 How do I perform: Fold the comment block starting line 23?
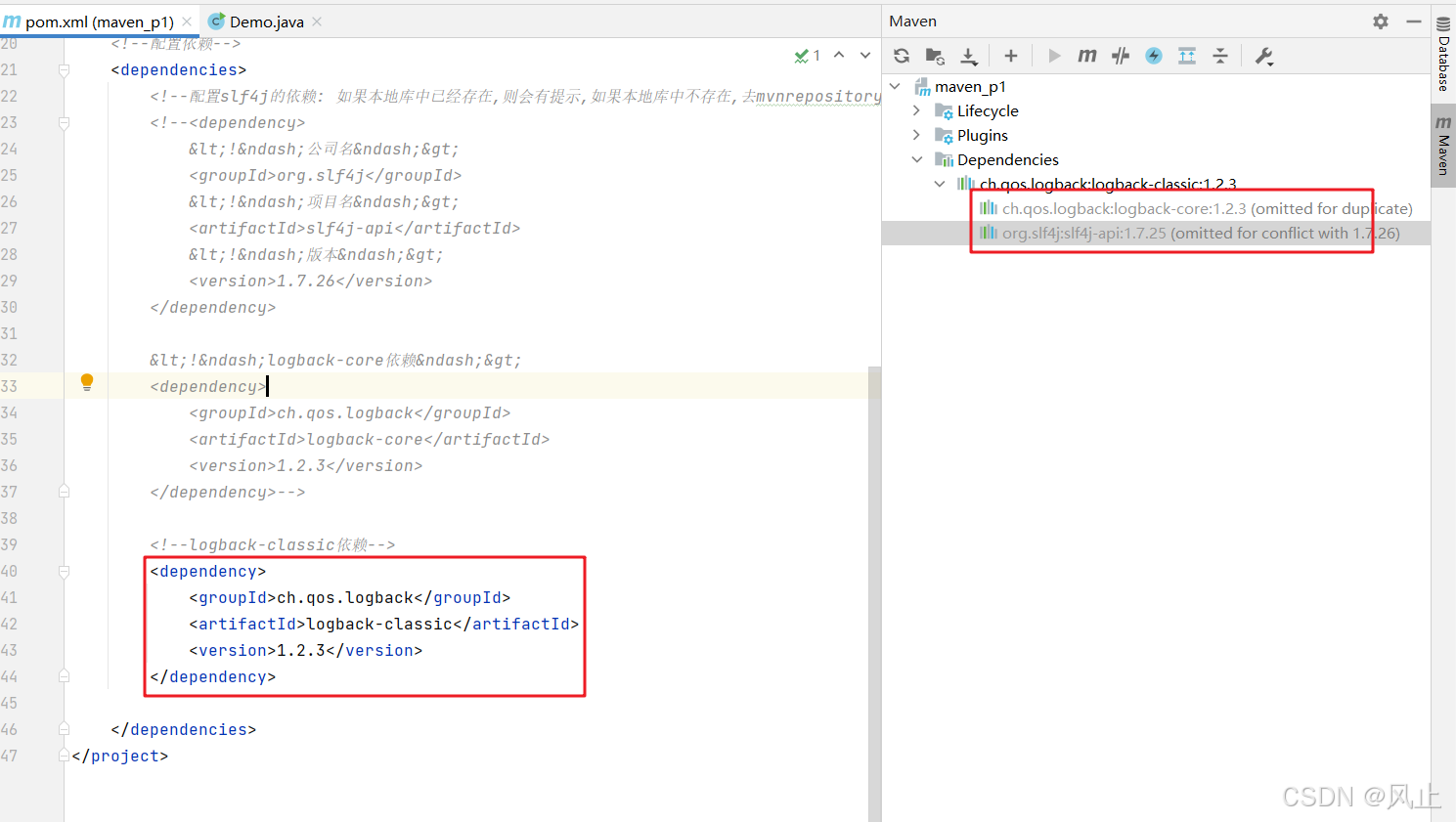coord(64,123)
